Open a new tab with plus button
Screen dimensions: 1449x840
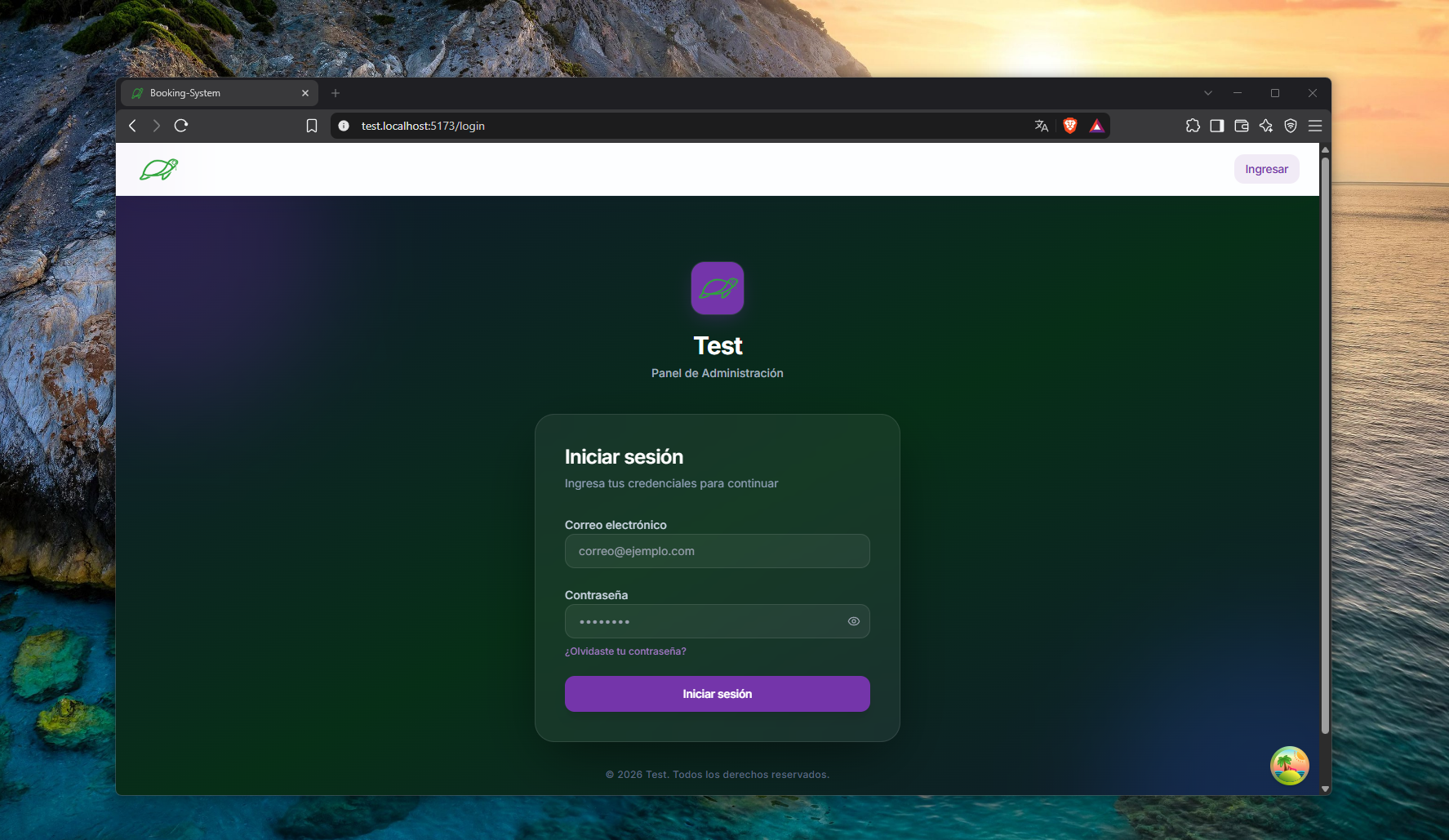point(336,93)
